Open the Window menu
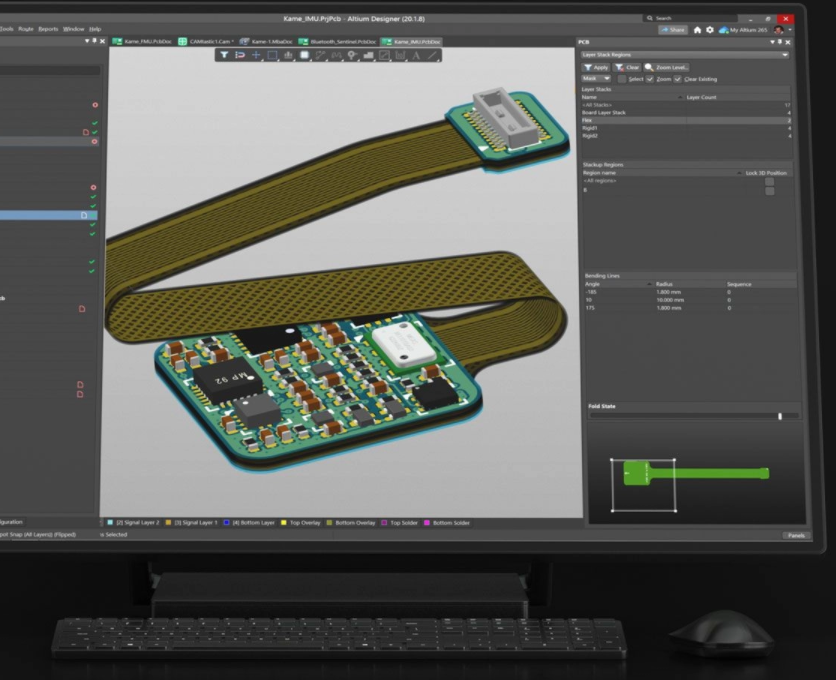The image size is (836, 680). click(74, 29)
